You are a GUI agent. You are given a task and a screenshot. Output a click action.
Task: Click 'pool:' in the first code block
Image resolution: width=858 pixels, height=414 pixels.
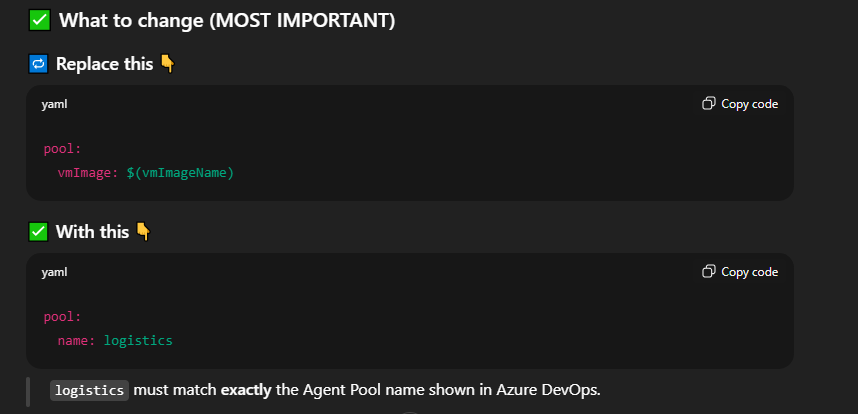coord(62,149)
